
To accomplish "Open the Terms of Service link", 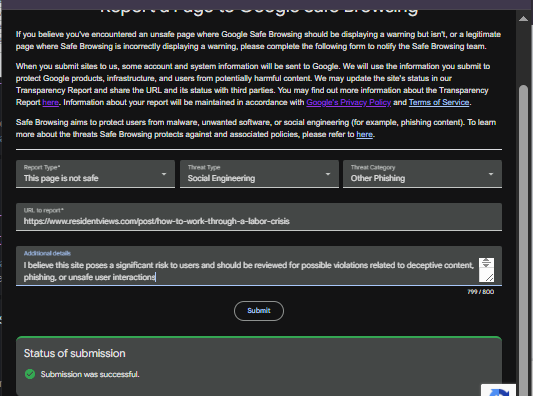I will pyautogui.click(x=439, y=102).
